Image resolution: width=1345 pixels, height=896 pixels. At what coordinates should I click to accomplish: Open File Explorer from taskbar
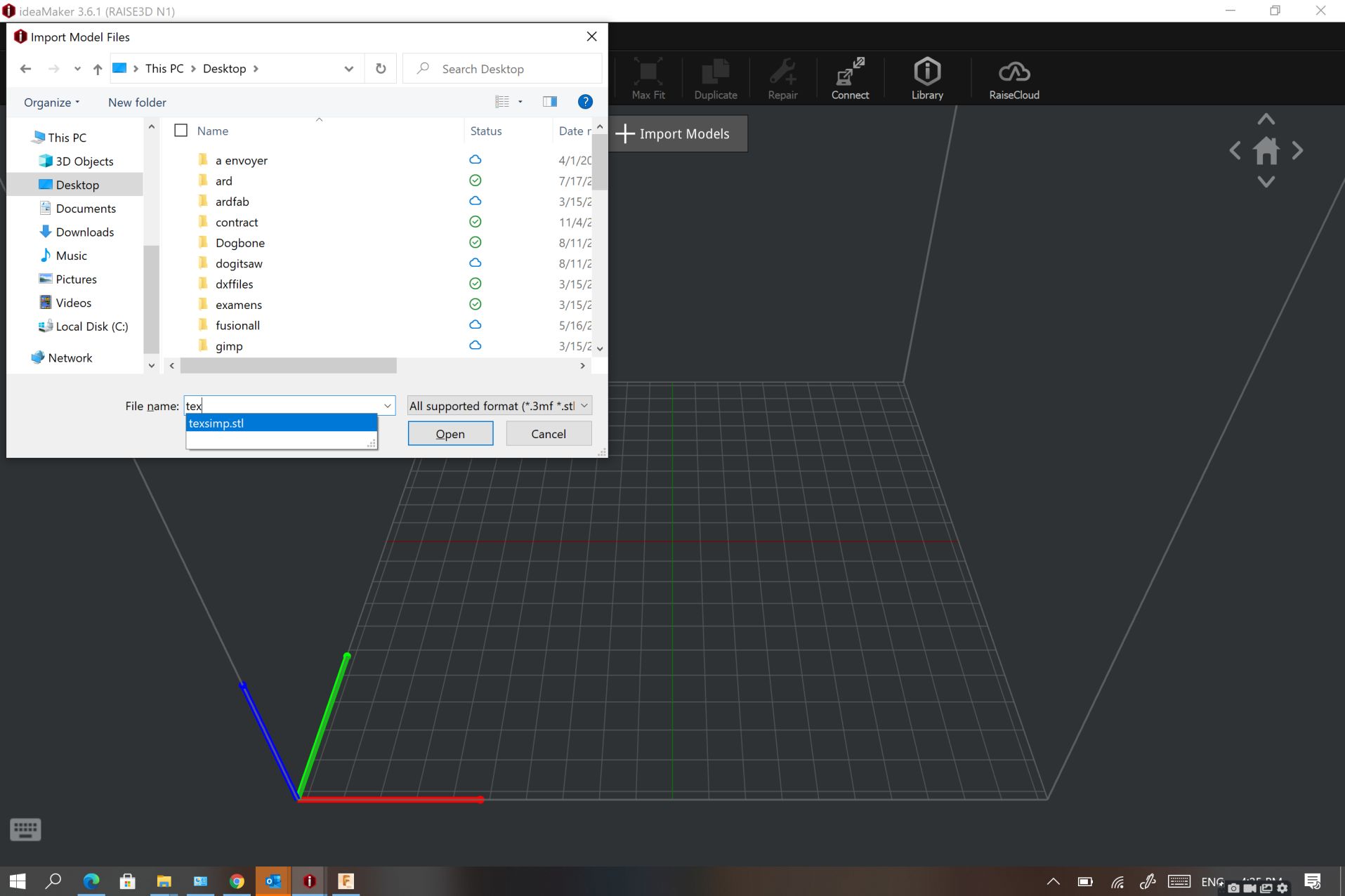coord(164,881)
